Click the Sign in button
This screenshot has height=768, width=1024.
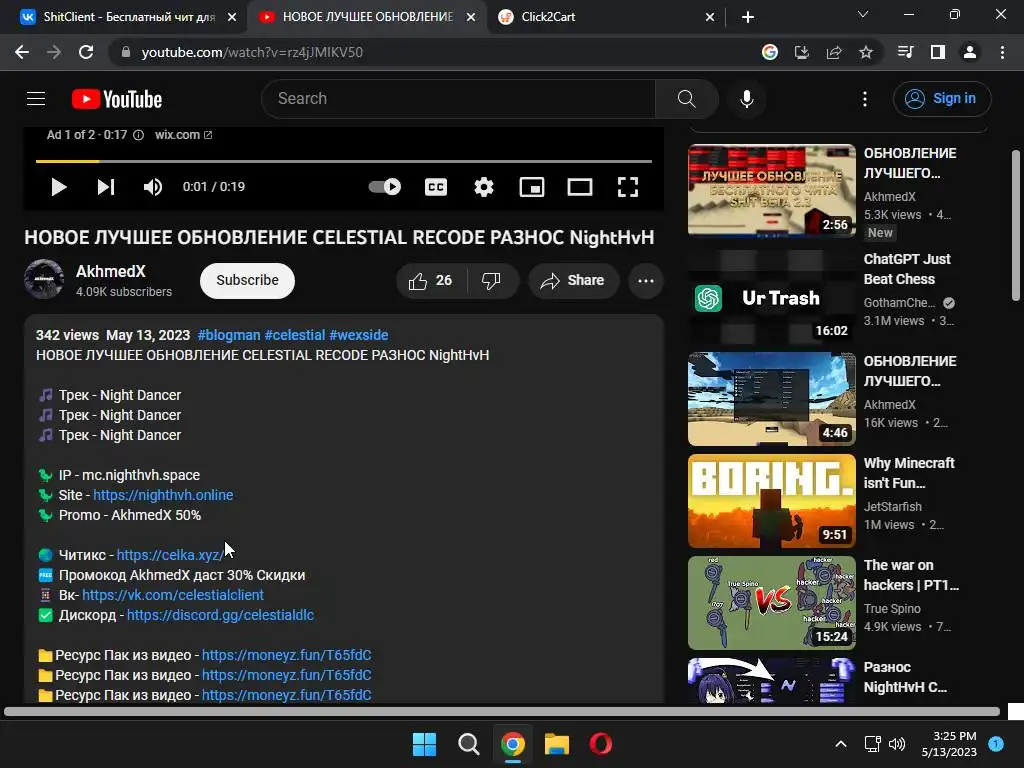(942, 99)
